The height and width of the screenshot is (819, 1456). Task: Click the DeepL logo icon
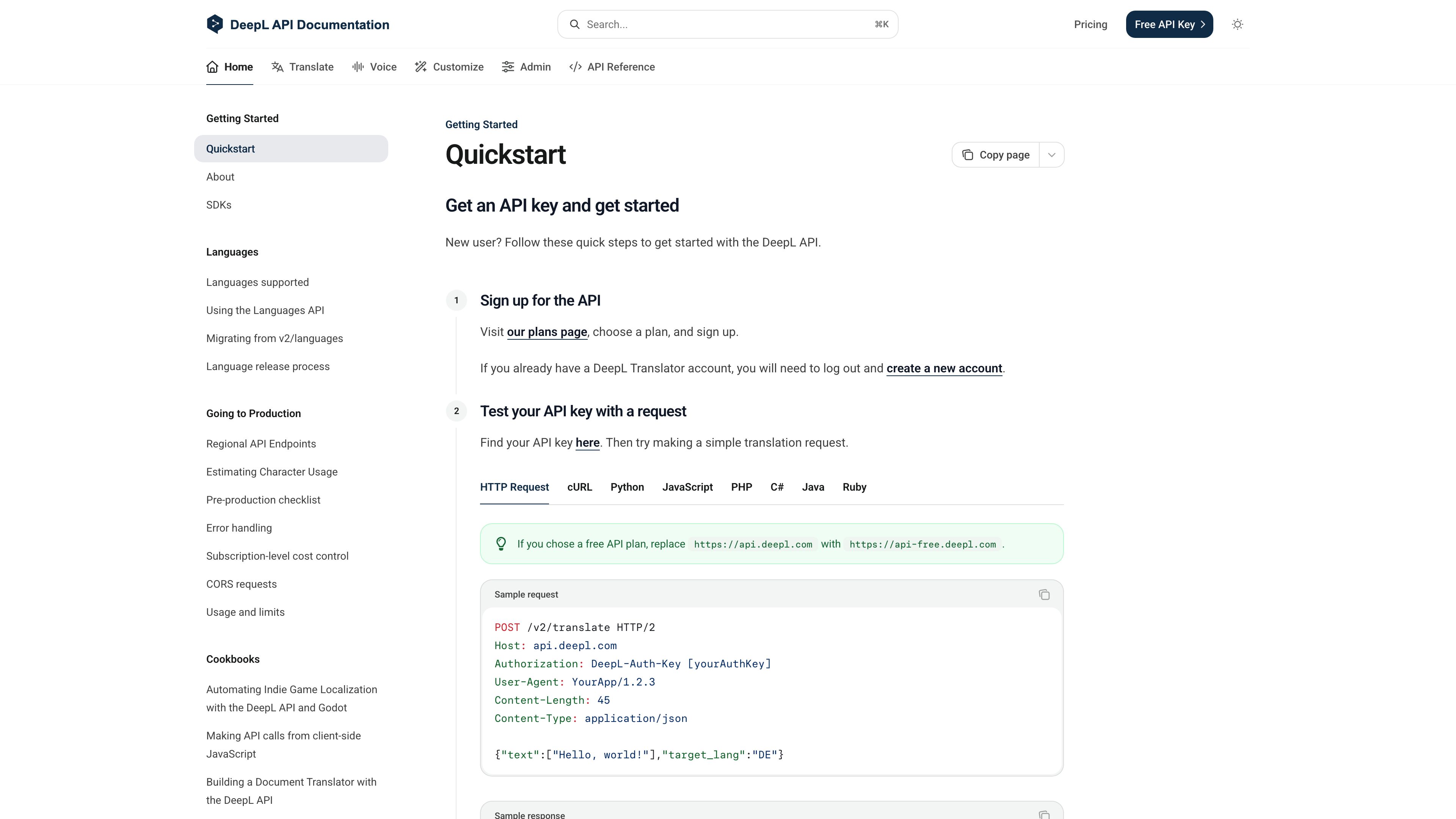[x=214, y=24]
